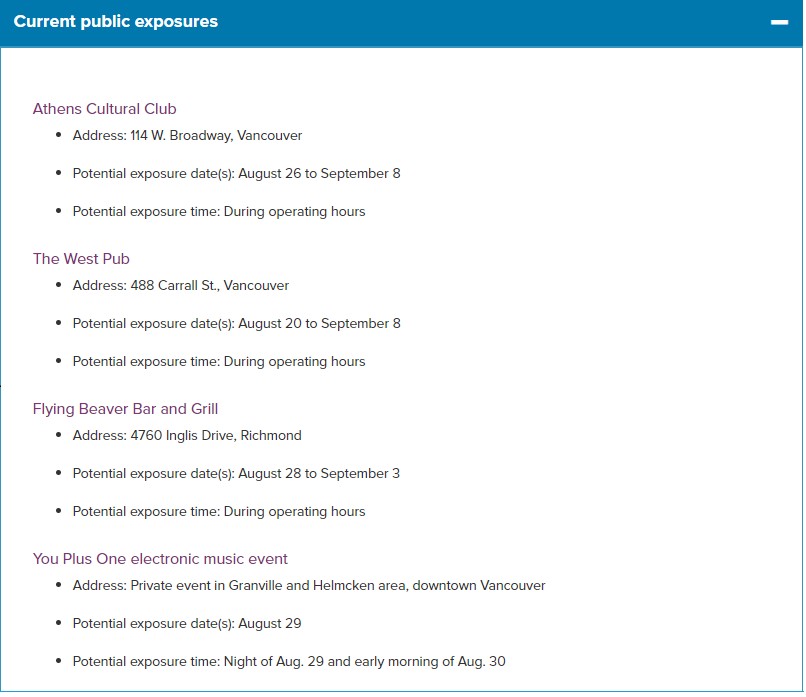Viewport: 806px width, 697px height.
Task: Click the Current public exposures header title
Action: (116, 22)
